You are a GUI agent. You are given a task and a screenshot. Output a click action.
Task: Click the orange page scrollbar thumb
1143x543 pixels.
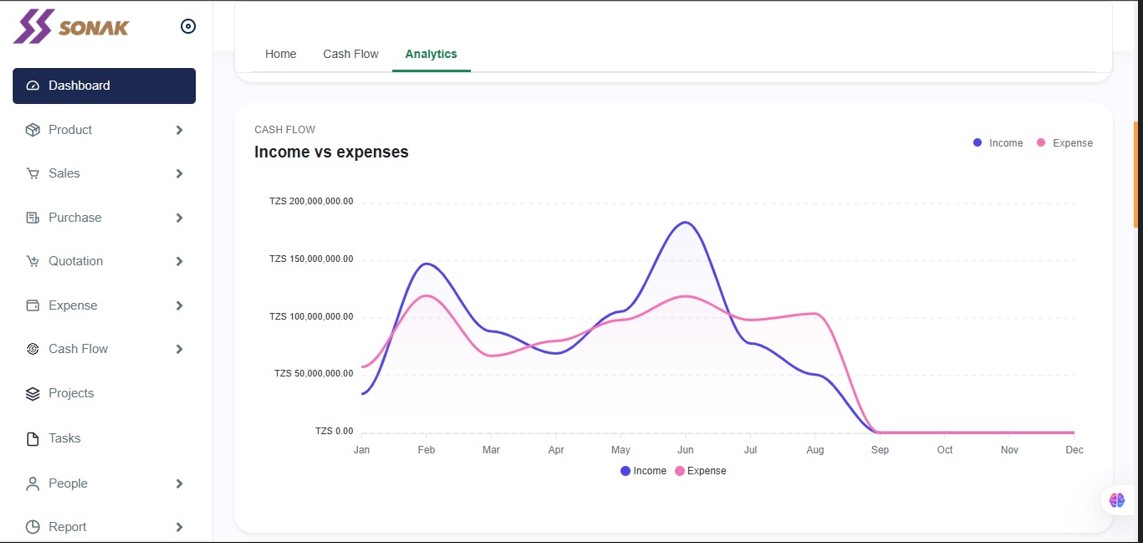click(1136, 175)
